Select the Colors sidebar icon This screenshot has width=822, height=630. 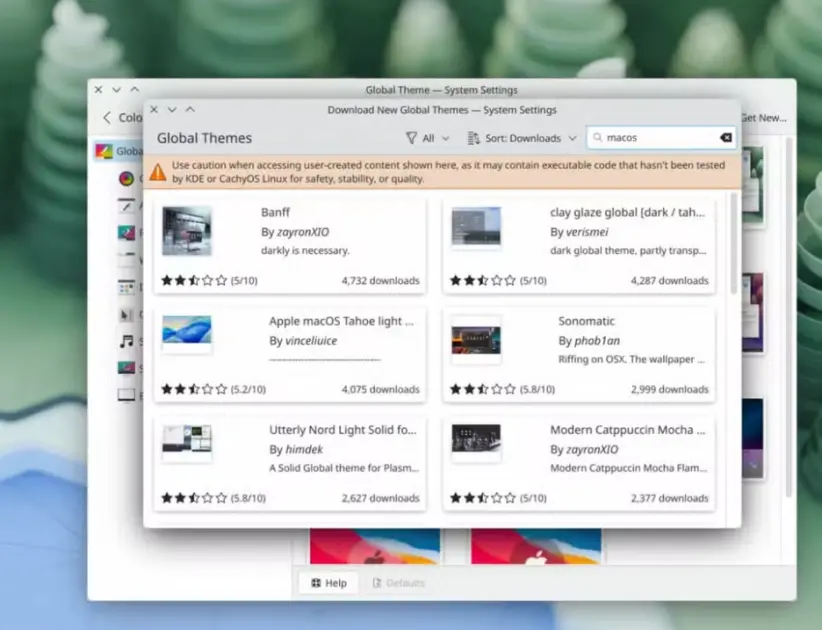click(x=126, y=179)
